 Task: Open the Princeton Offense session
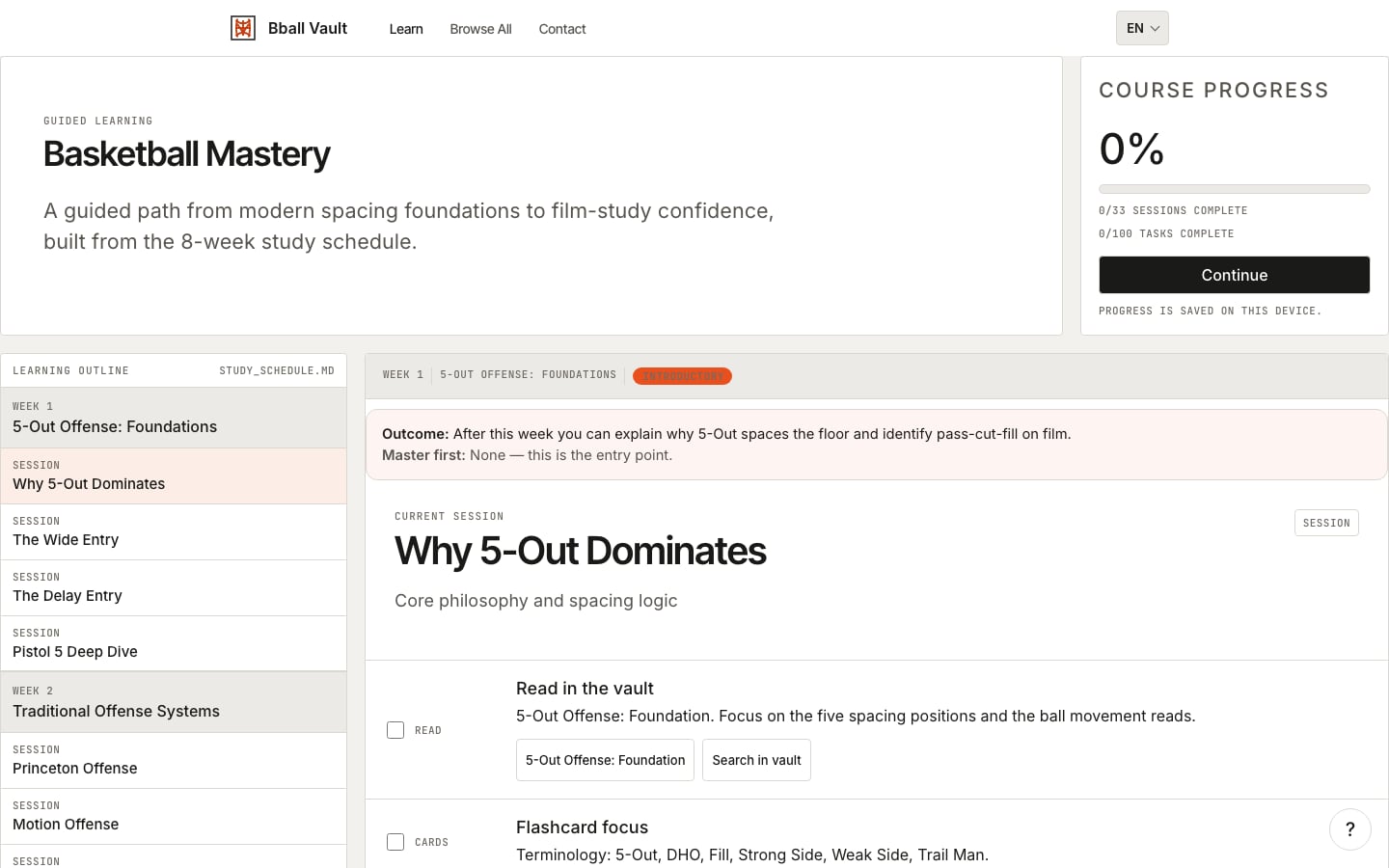click(174, 760)
